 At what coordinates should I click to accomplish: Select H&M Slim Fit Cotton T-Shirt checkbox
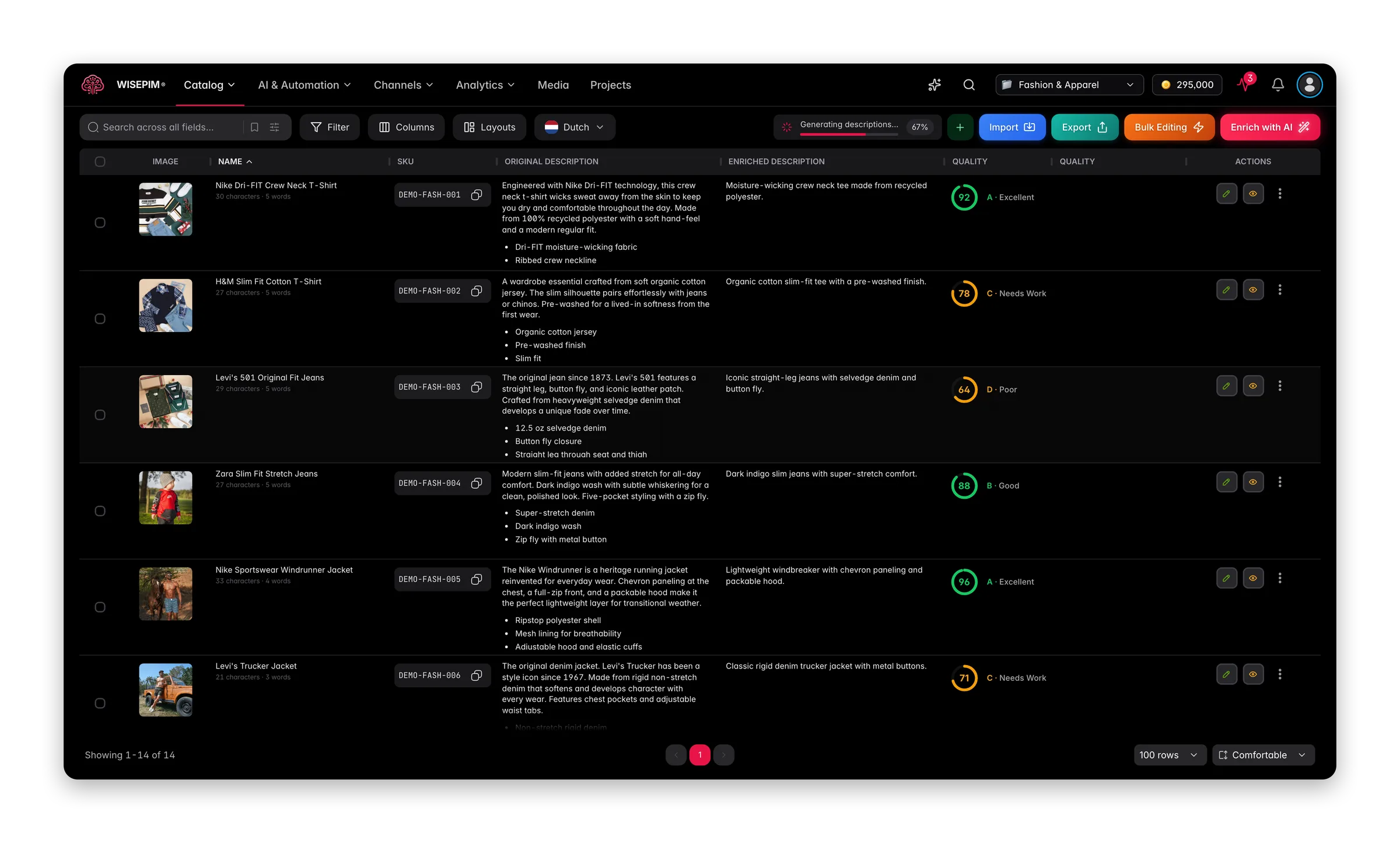[100, 319]
